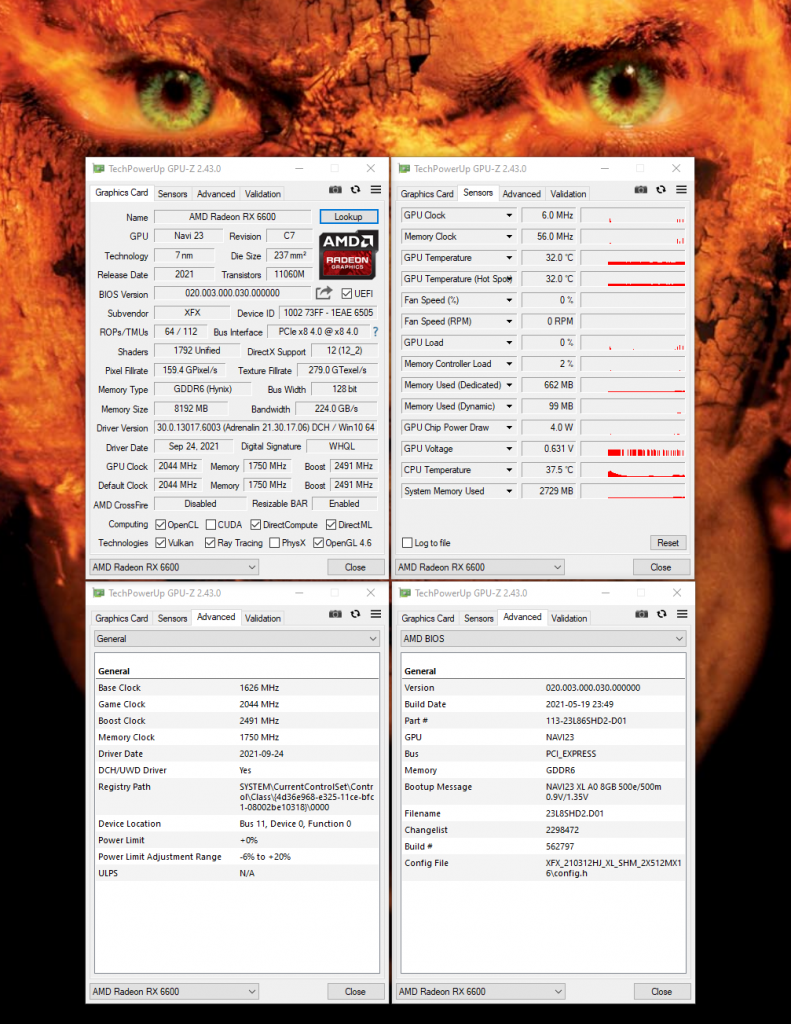Open the GPU Clock sensor dropdown
This screenshot has height=1024, width=791.
coord(509,216)
